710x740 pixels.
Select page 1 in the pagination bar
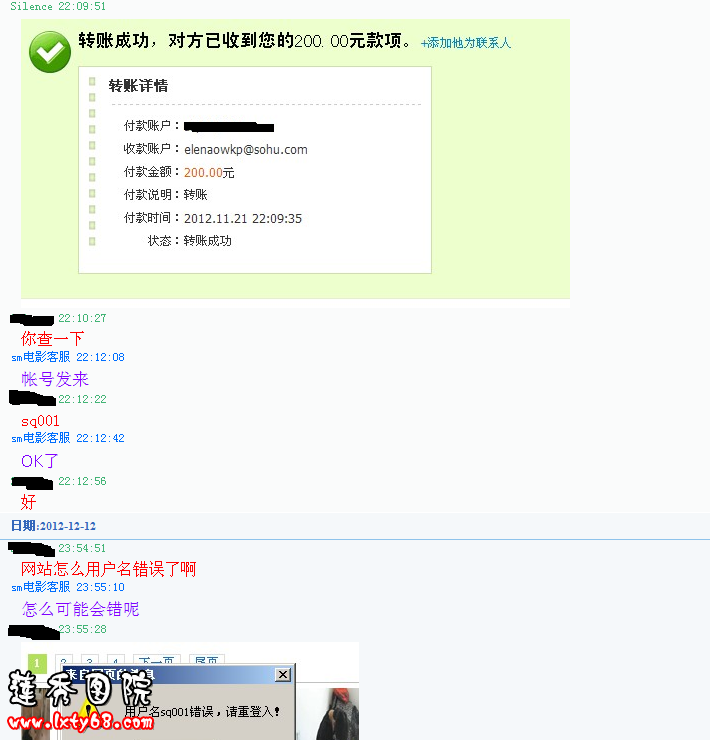point(37,663)
